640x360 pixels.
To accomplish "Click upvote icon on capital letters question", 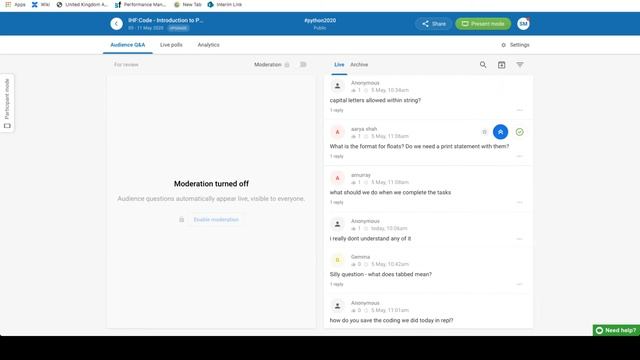I will pos(353,90).
